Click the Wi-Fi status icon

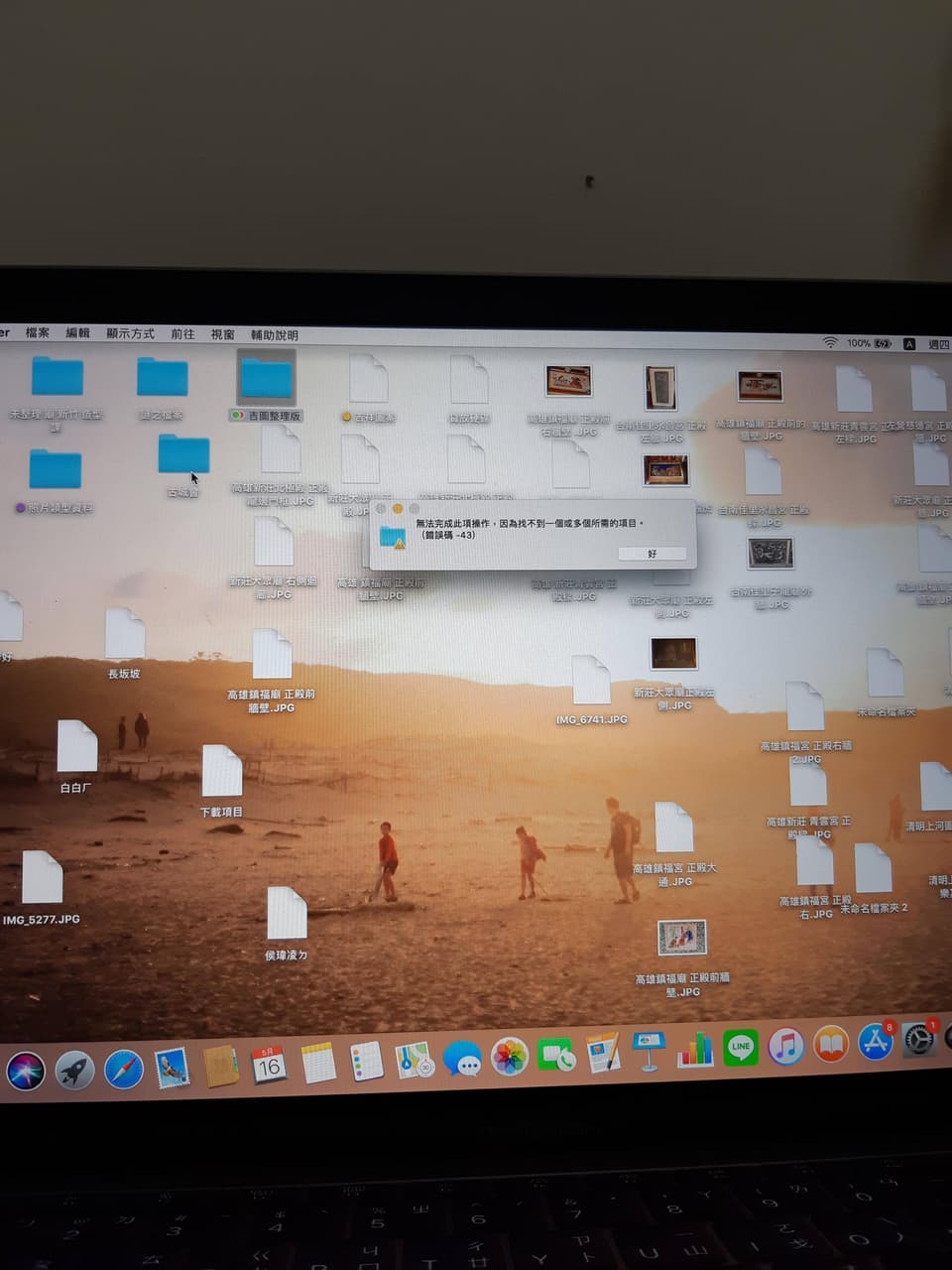[x=829, y=342]
